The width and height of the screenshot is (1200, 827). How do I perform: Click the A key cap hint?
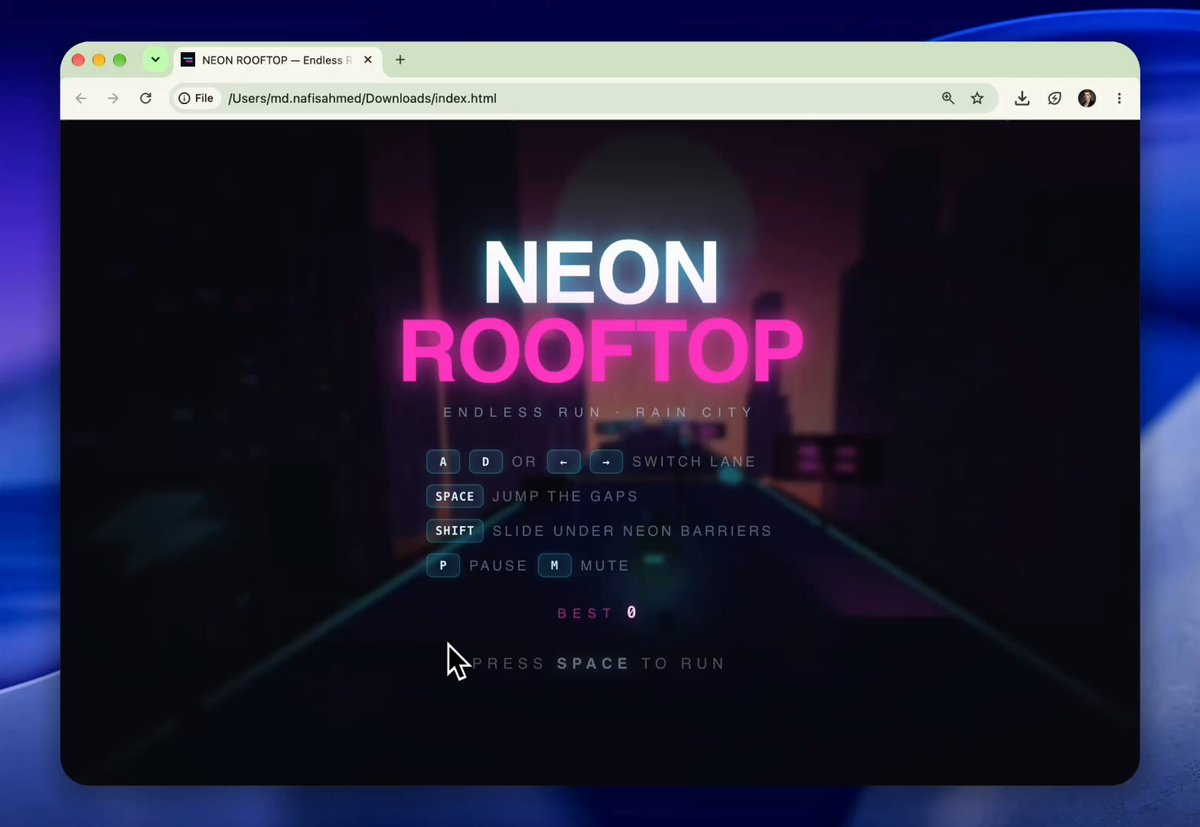coord(443,462)
